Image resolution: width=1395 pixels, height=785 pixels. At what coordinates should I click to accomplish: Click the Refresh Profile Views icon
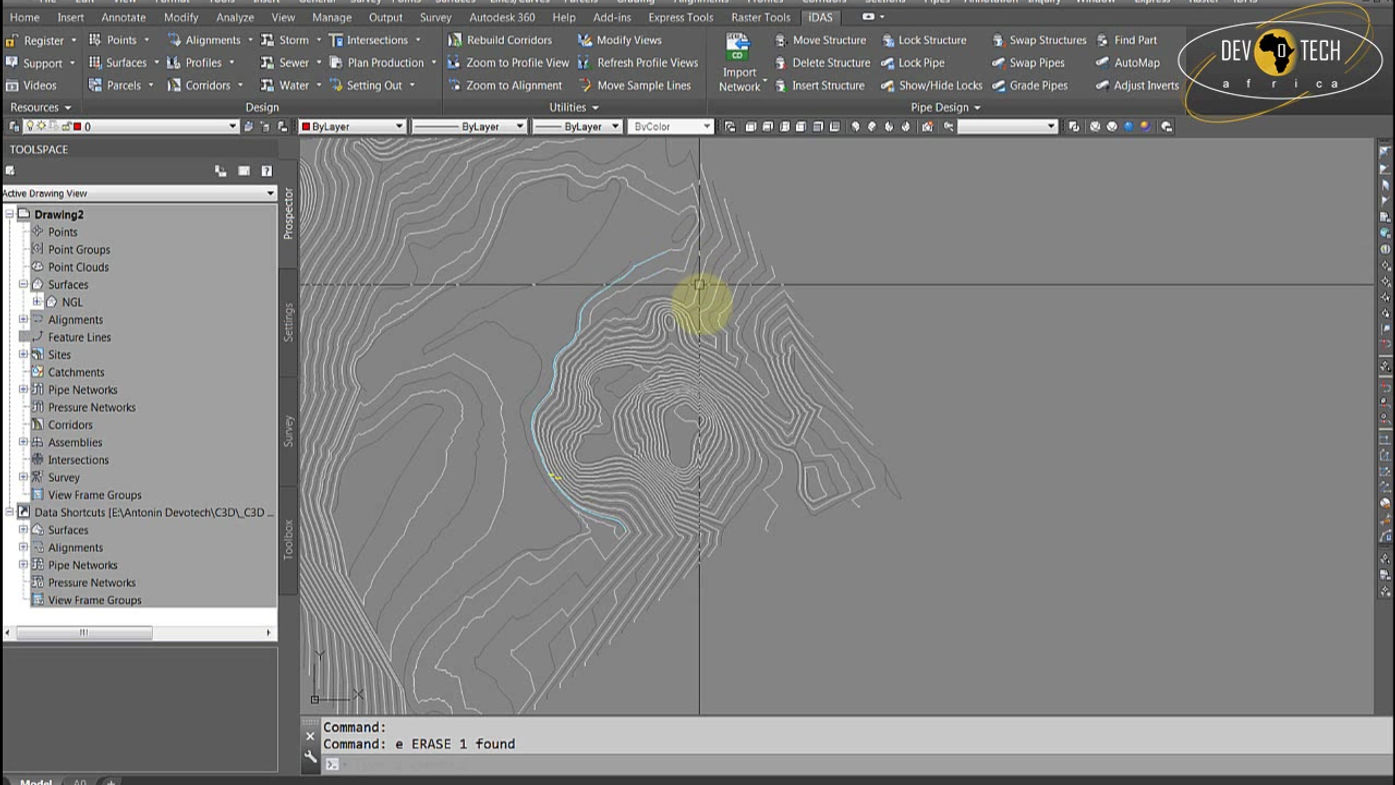pyautogui.click(x=585, y=63)
